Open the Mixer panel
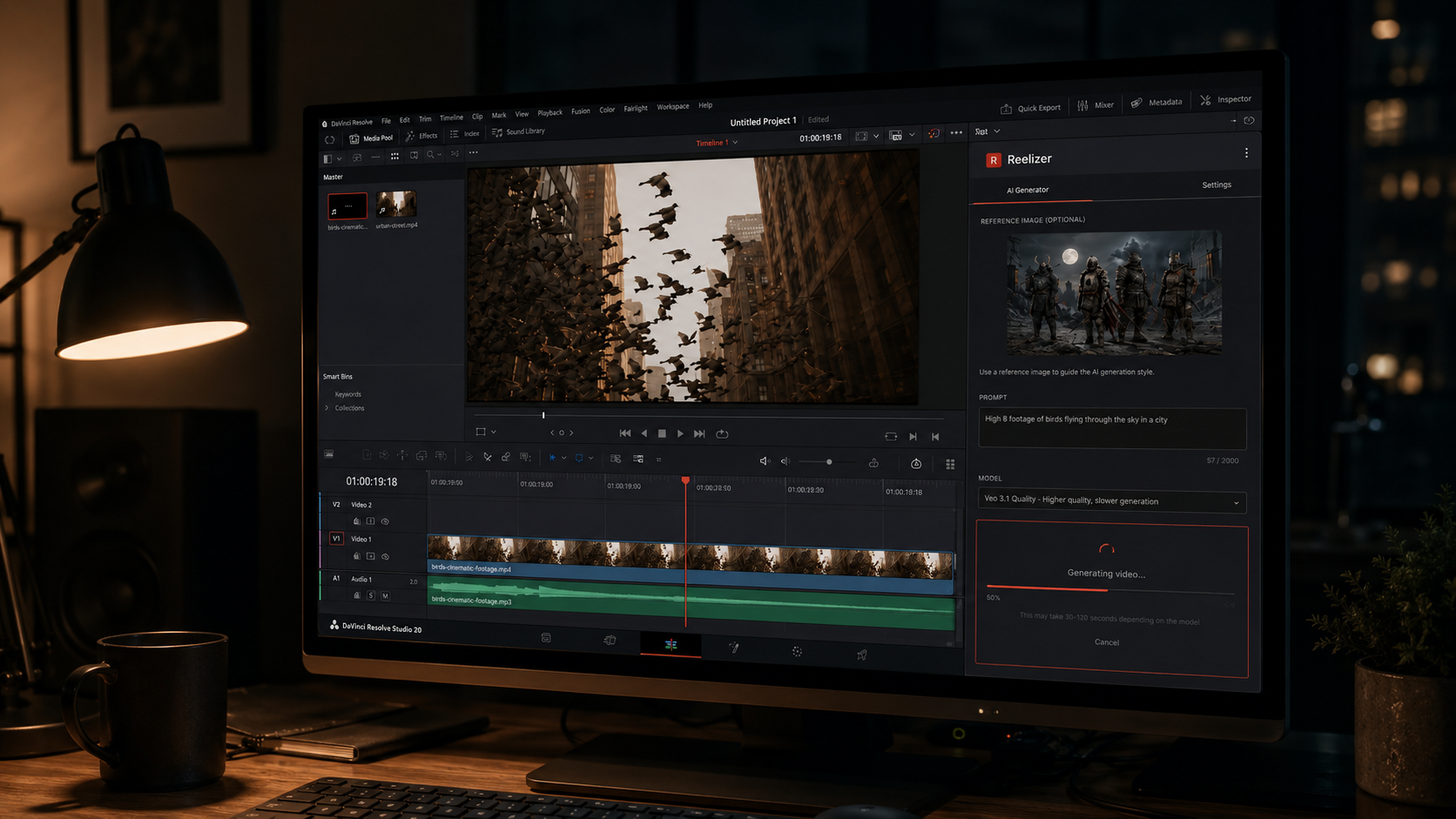Image resolution: width=1456 pixels, height=819 pixels. [1095, 105]
